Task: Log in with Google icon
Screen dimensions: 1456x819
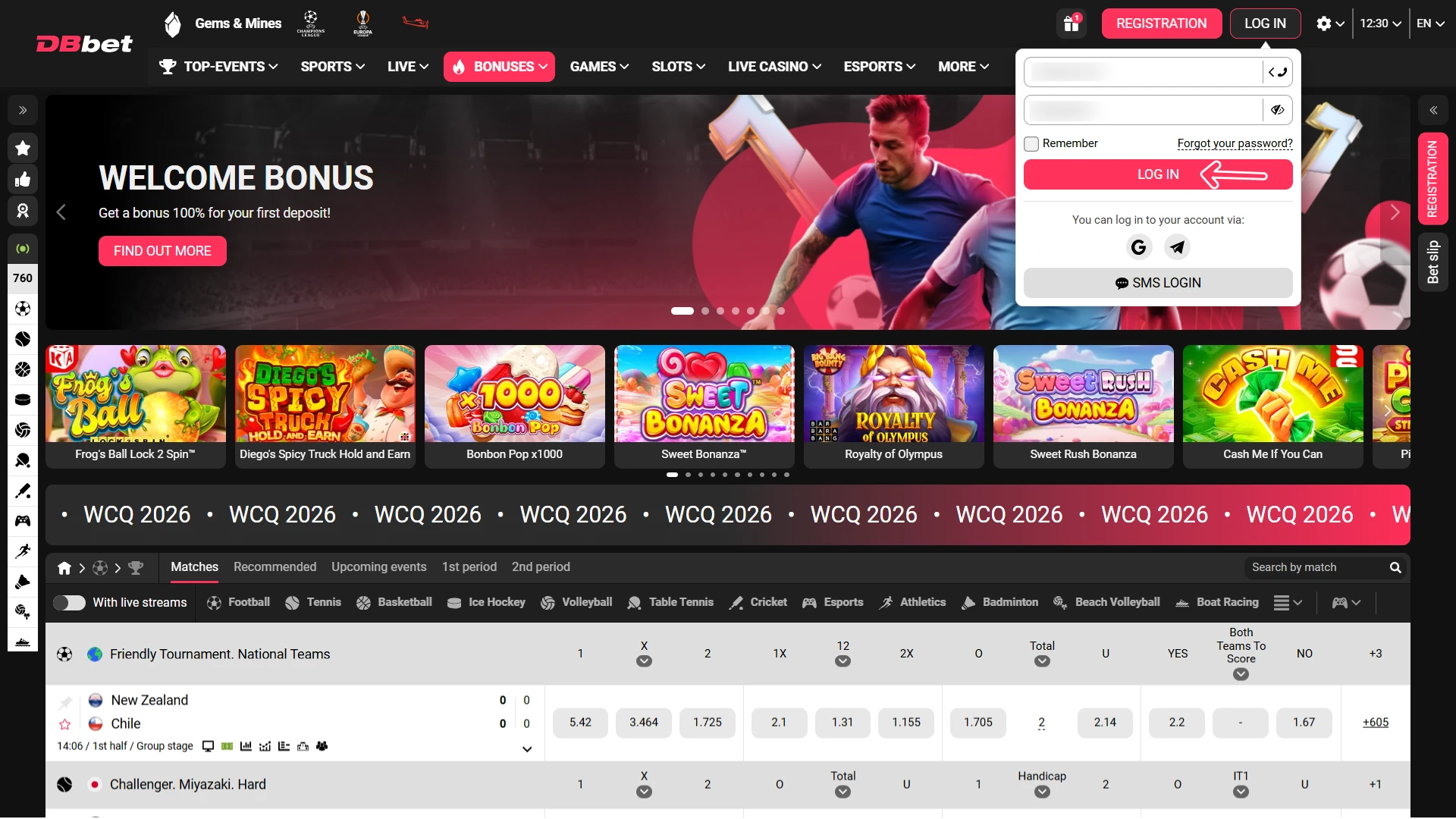Action: (x=1138, y=247)
